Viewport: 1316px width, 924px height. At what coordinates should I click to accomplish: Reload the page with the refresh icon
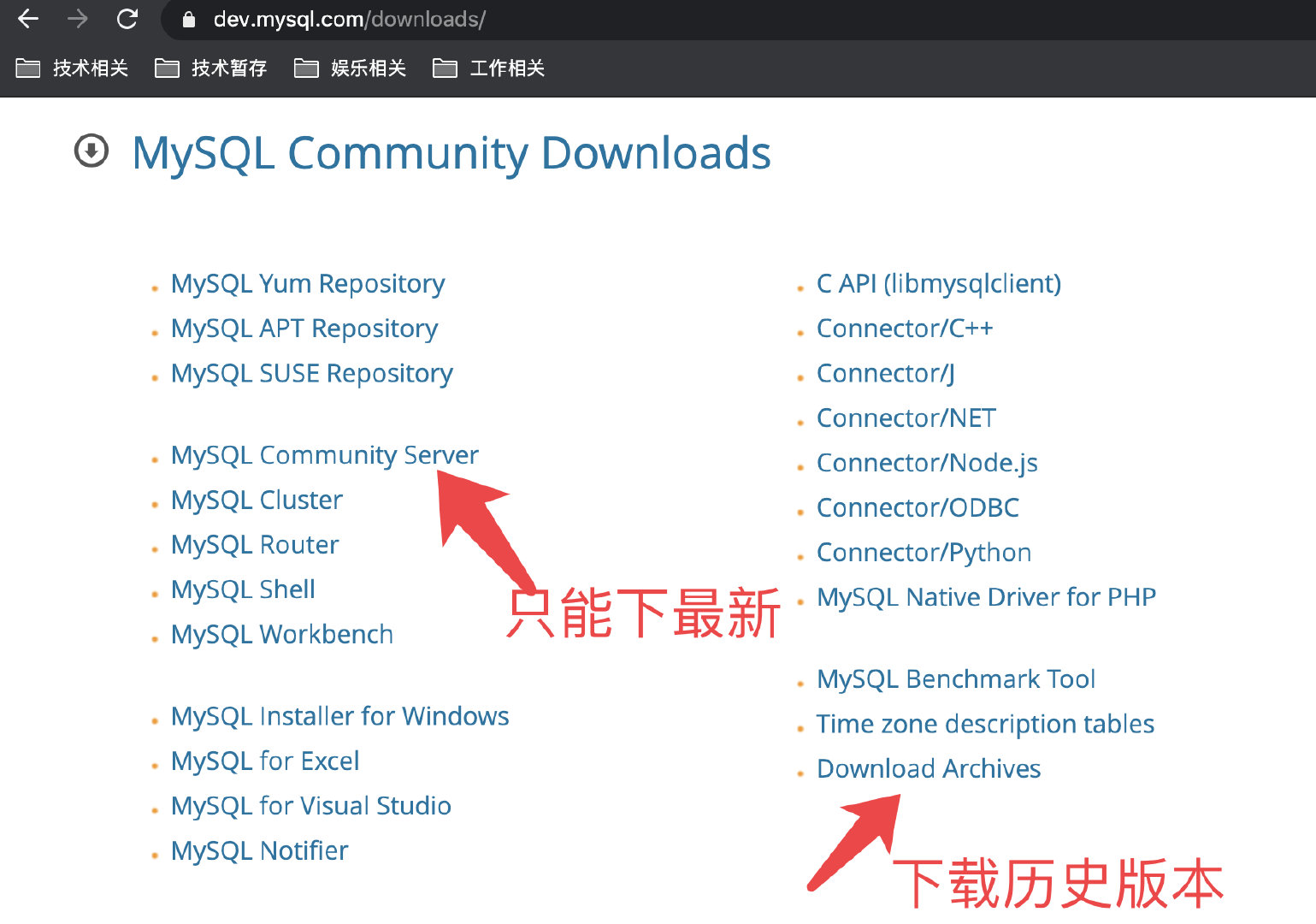pos(127,19)
